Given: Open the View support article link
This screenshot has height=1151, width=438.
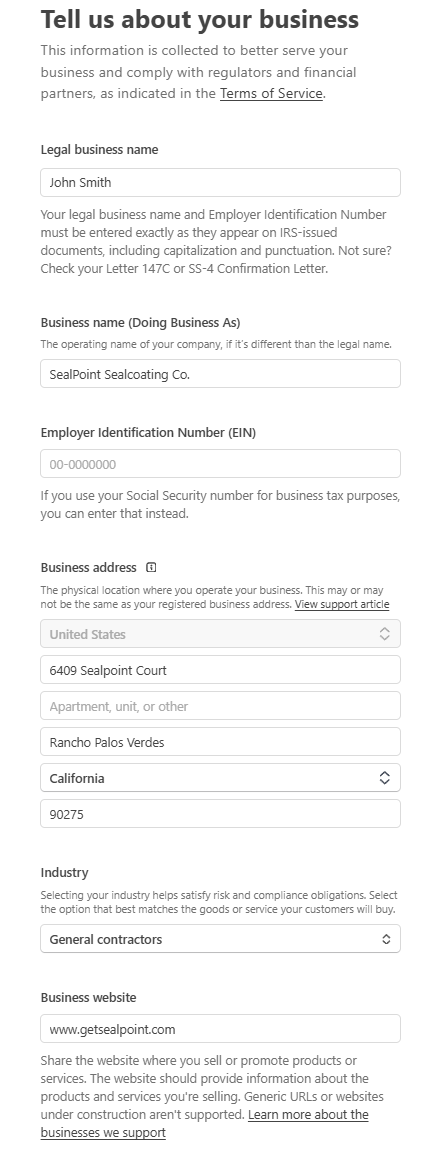Looking at the screenshot, I should click(342, 604).
